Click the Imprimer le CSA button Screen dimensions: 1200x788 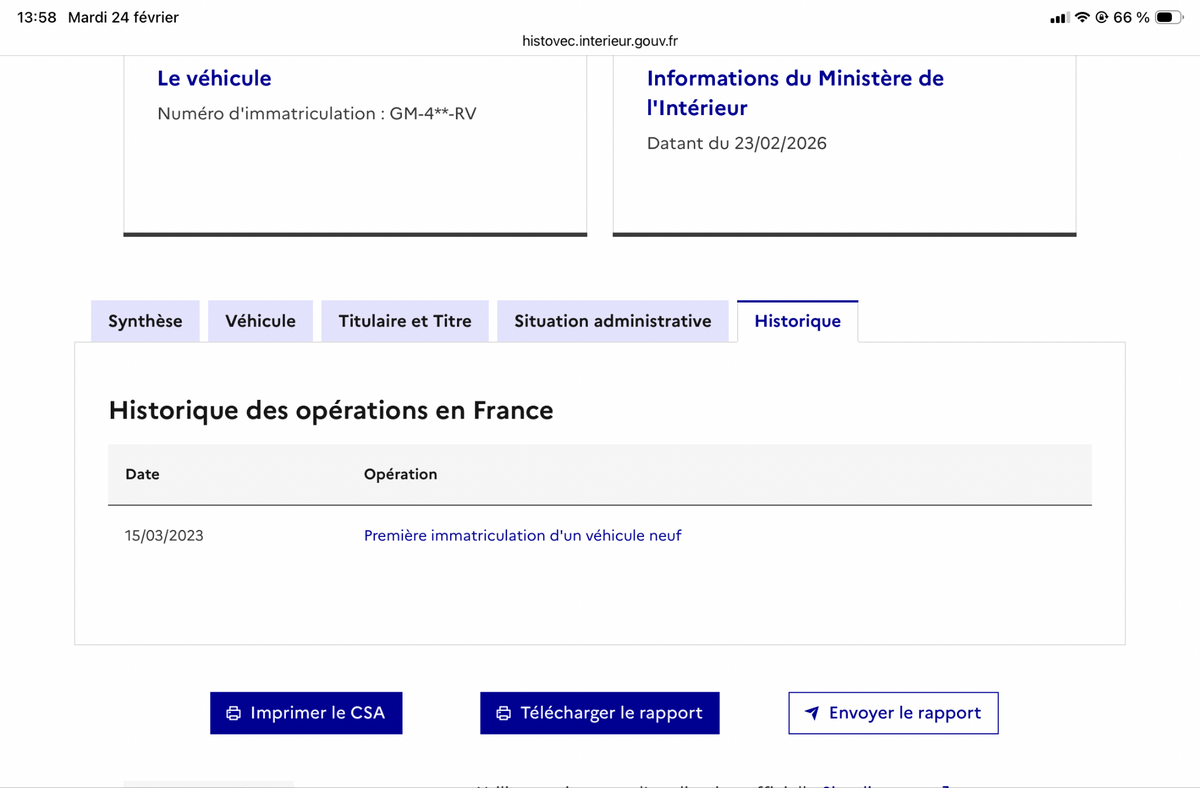[306, 713]
